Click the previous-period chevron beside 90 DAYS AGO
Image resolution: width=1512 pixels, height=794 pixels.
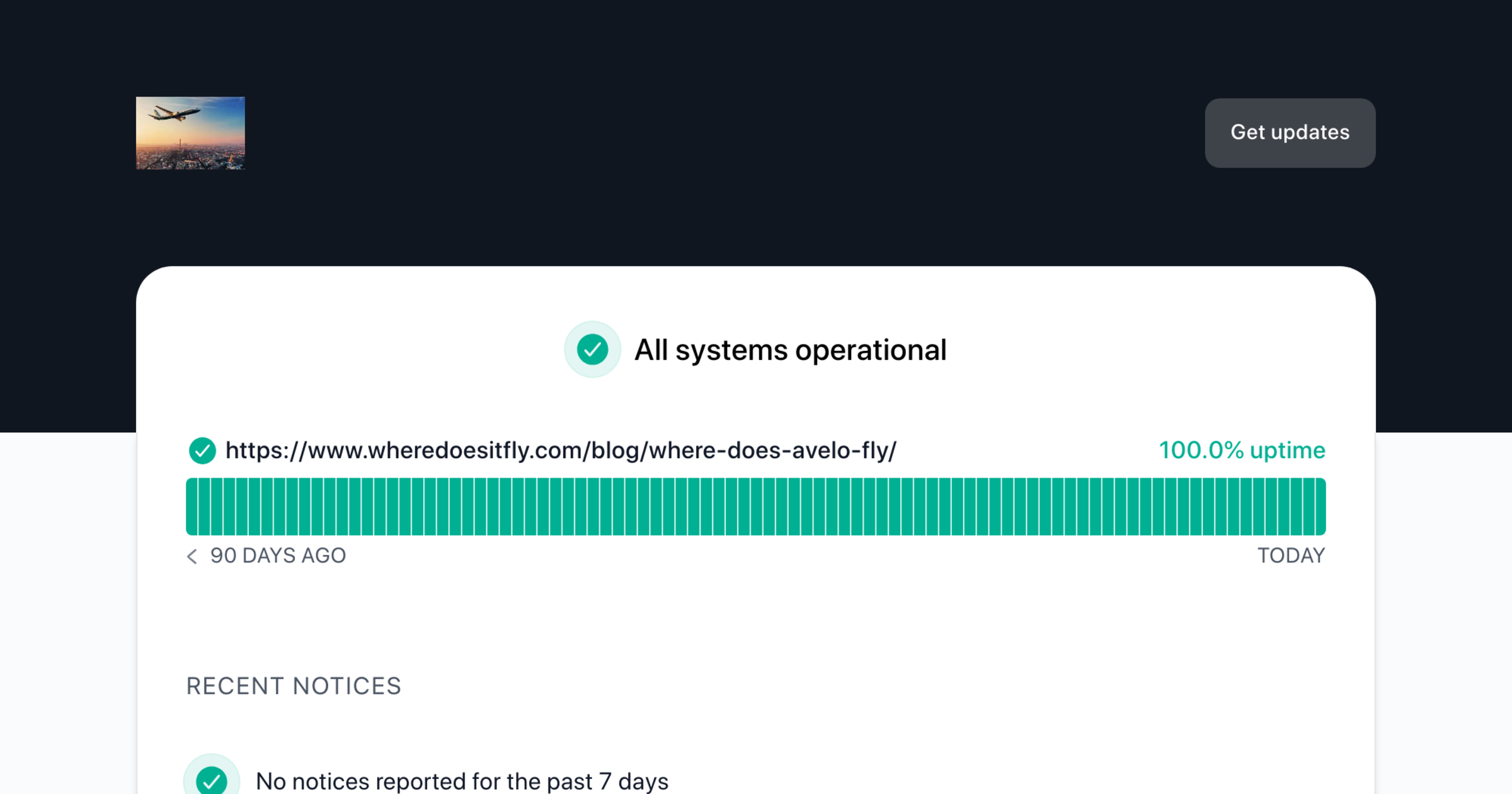(192, 556)
